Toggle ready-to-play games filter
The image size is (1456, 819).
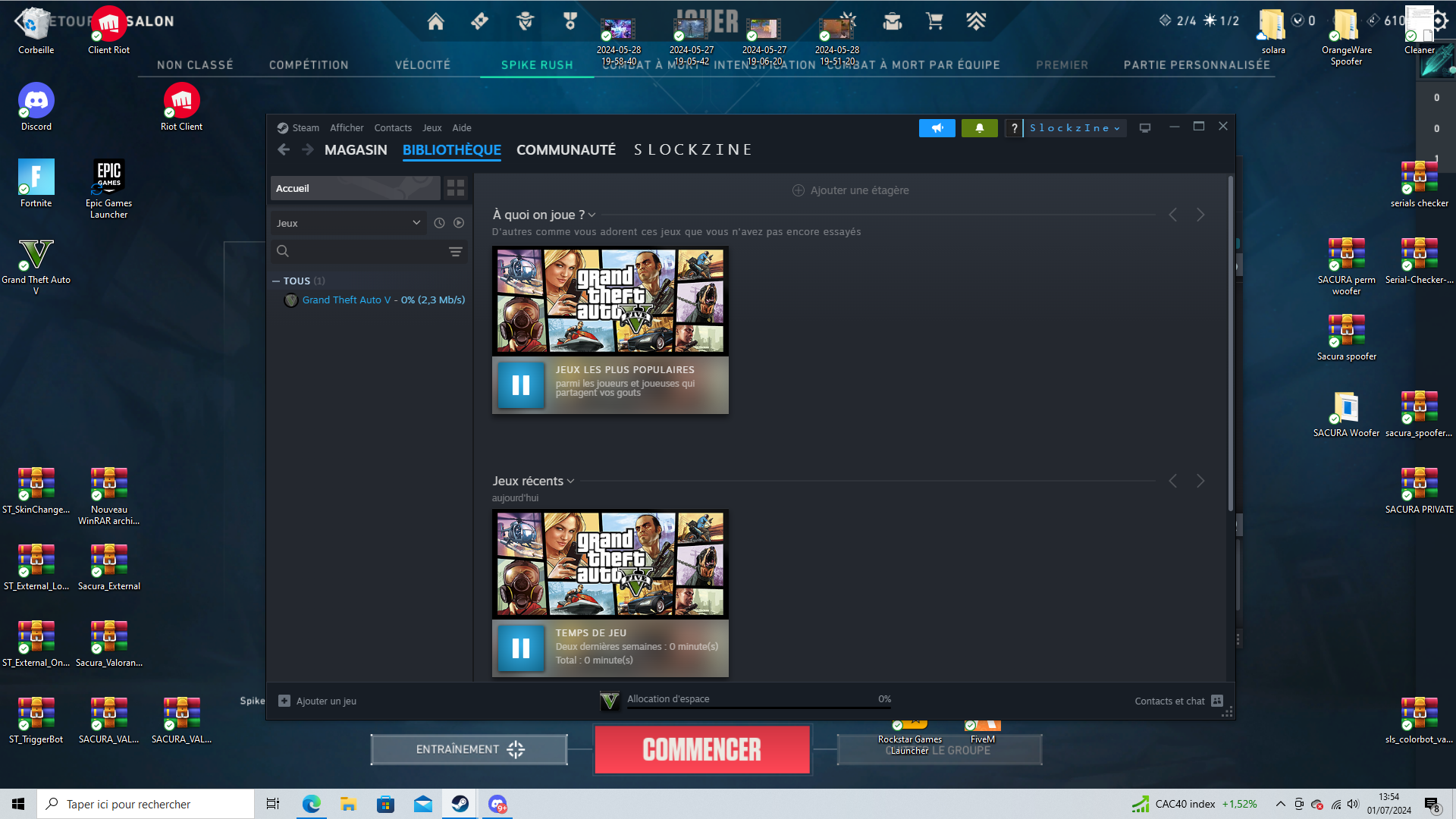[459, 223]
